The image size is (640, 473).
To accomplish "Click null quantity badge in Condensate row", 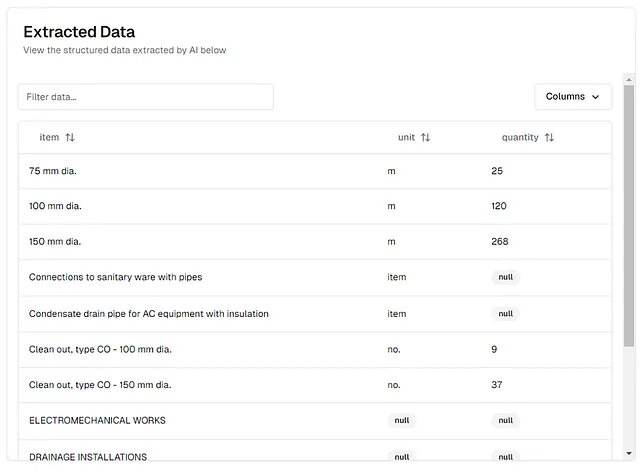I will coord(505,314).
